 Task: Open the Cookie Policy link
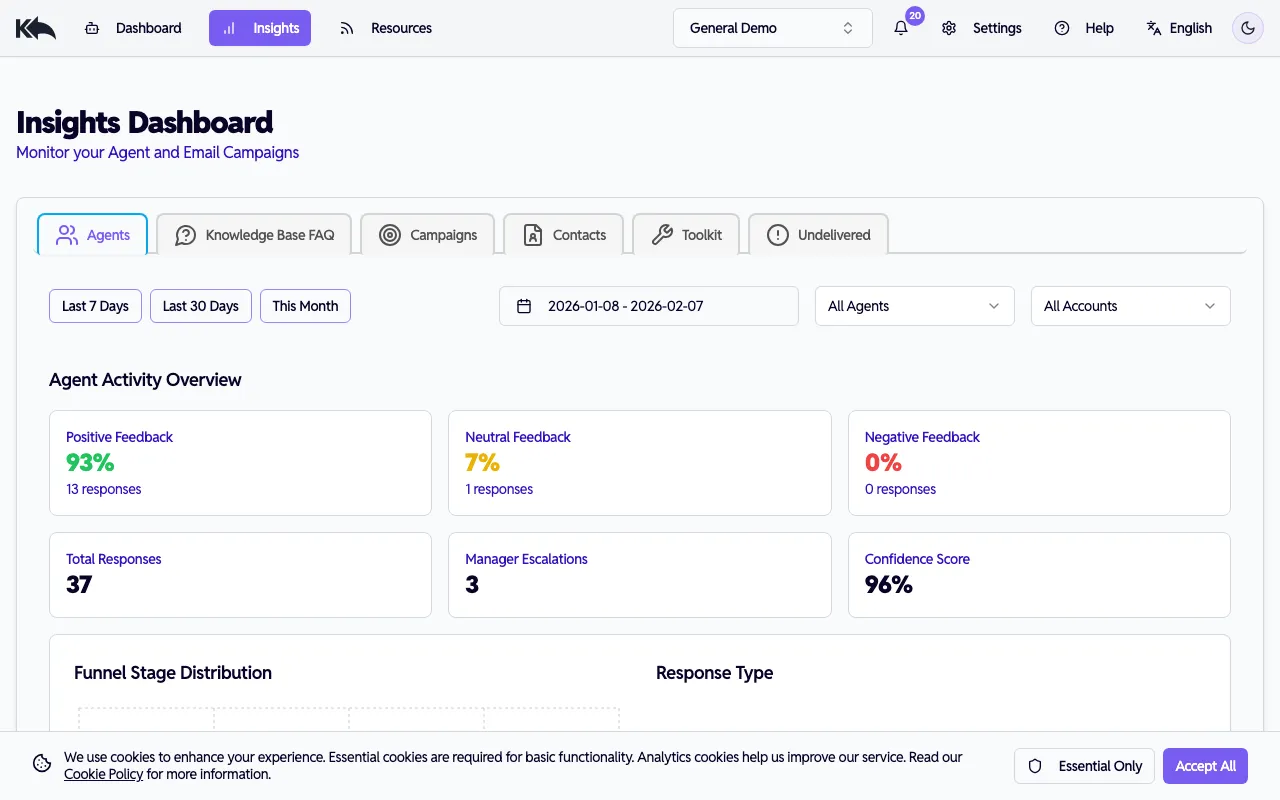click(103, 773)
